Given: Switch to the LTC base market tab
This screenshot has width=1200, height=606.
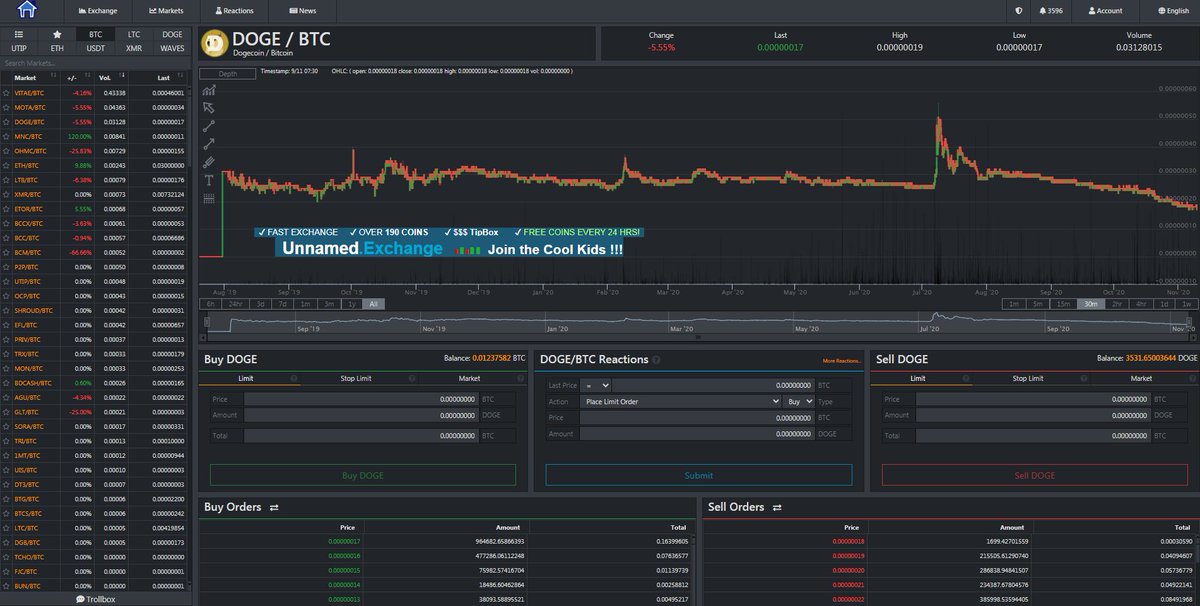Looking at the screenshot, I should coord(134,33).
